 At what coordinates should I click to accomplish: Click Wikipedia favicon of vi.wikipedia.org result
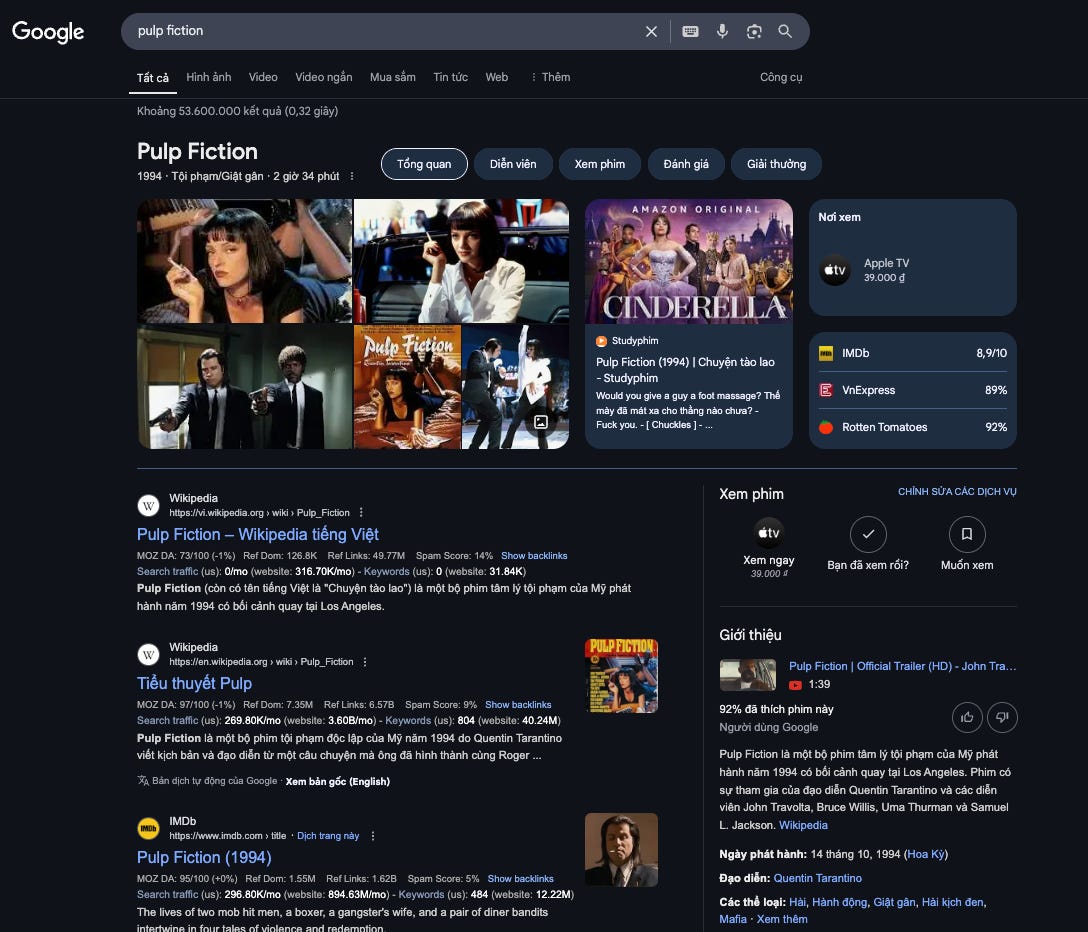click(148, 505)
